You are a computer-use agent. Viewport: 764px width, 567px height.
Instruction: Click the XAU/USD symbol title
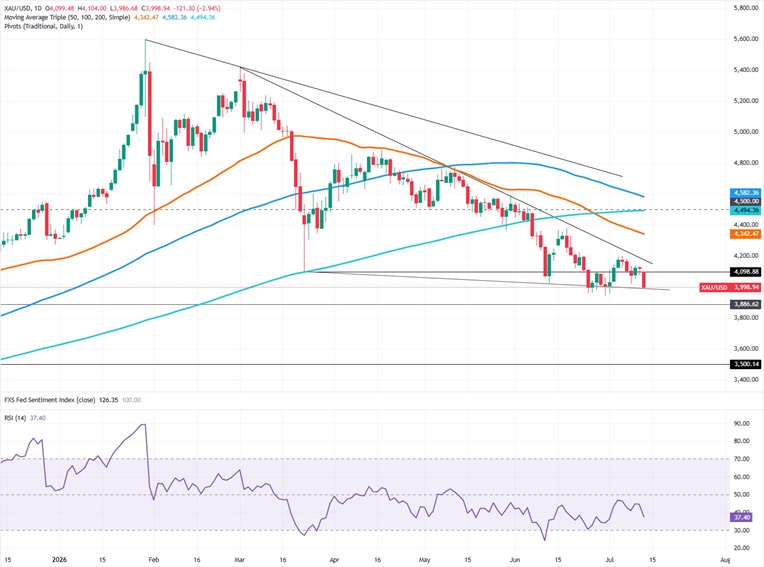tap(17, 8)
